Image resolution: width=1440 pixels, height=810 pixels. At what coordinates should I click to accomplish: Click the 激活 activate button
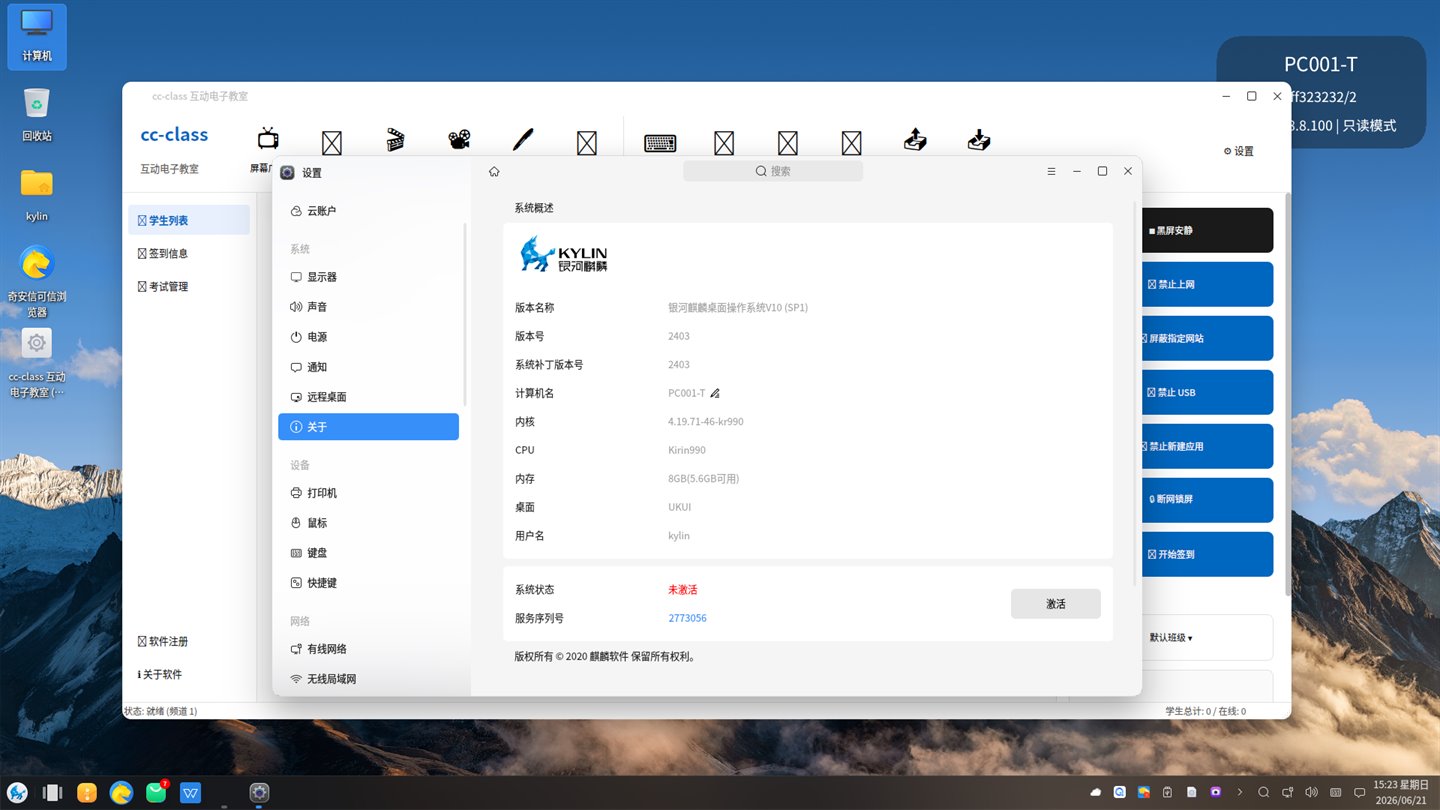coord(1056,604)
